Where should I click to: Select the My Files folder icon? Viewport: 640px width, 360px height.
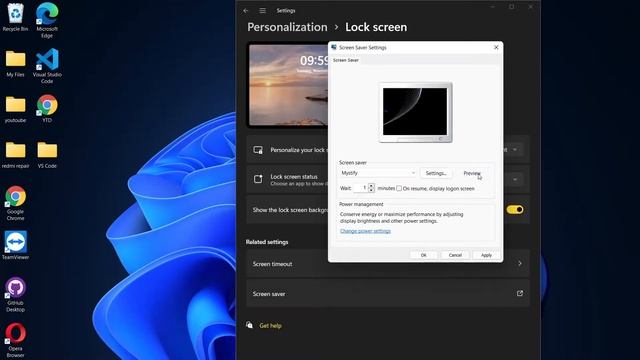(16, 63)
